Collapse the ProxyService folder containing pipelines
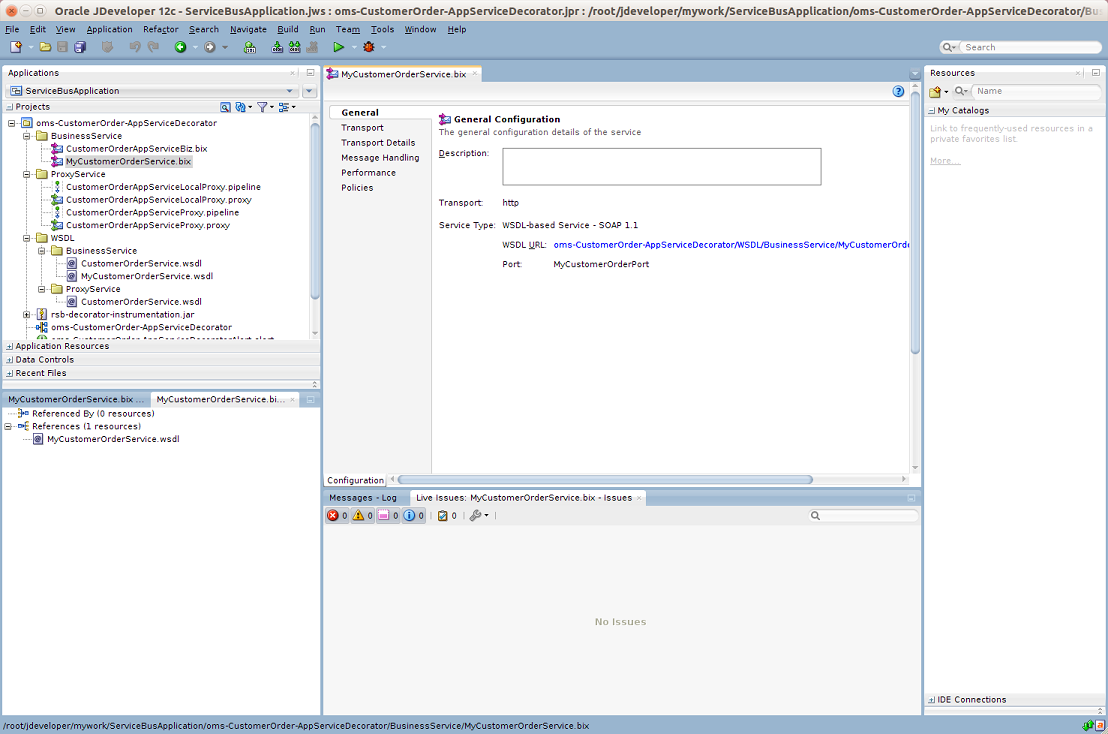The height and width of the screenshot is (734, 1108). pos(27,174)
